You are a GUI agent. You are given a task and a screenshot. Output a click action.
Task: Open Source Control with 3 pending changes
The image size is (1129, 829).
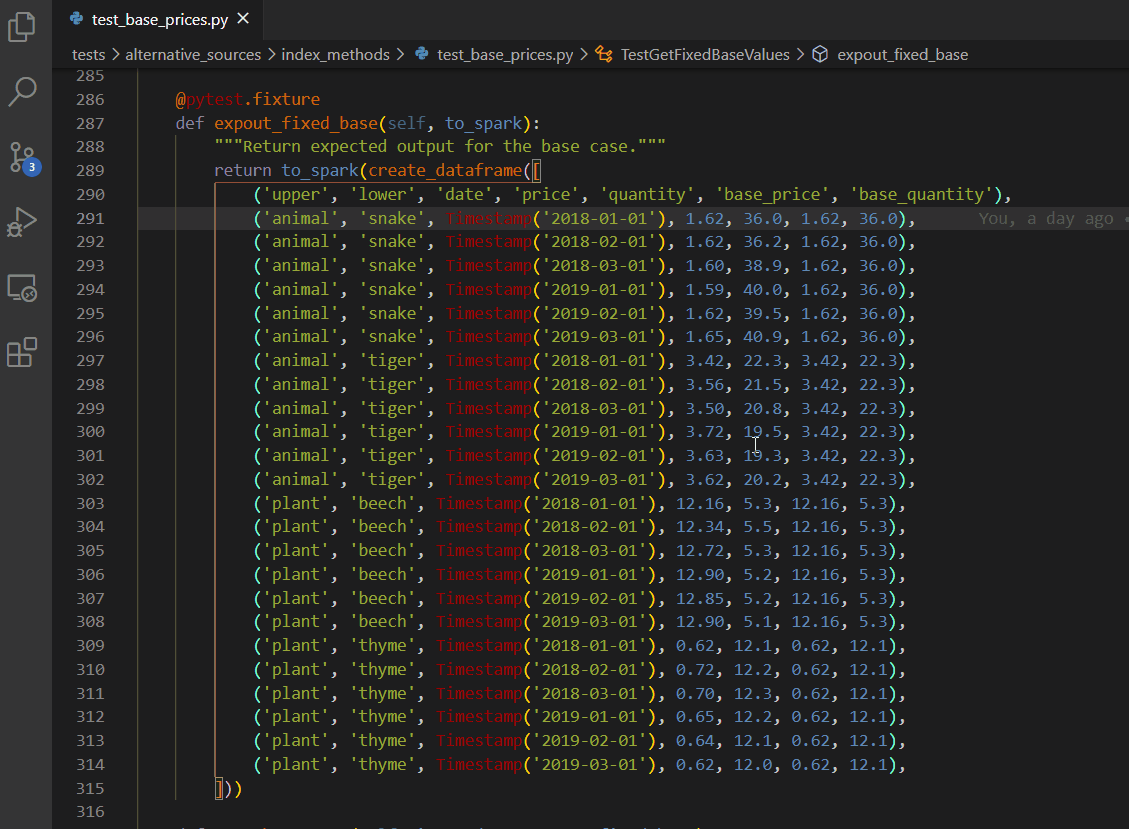click(22, 157)
